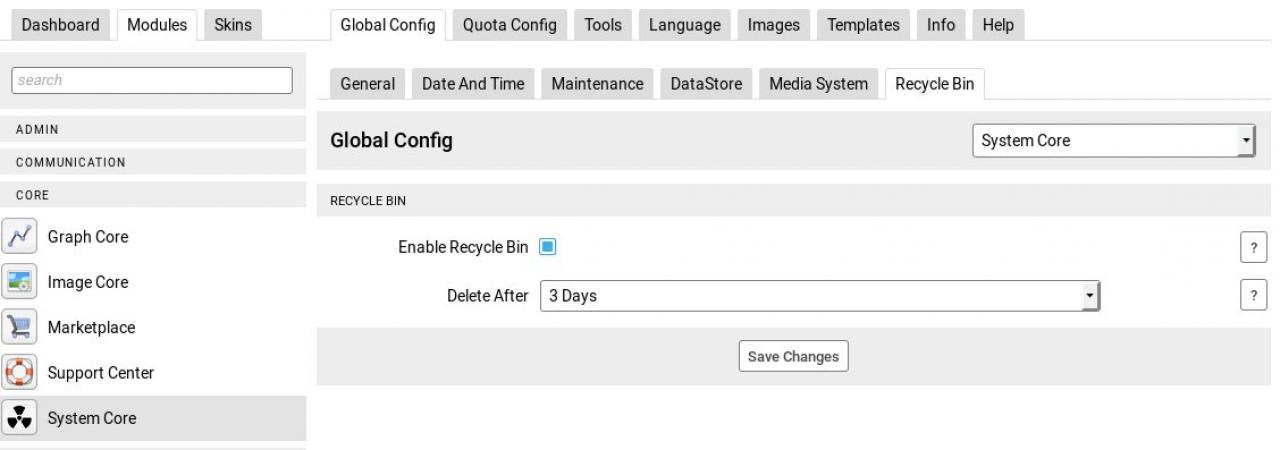Switch to the Skins tab
Image resolution: width=1280 pixels, height=450 pixels.
click(232, 25)
